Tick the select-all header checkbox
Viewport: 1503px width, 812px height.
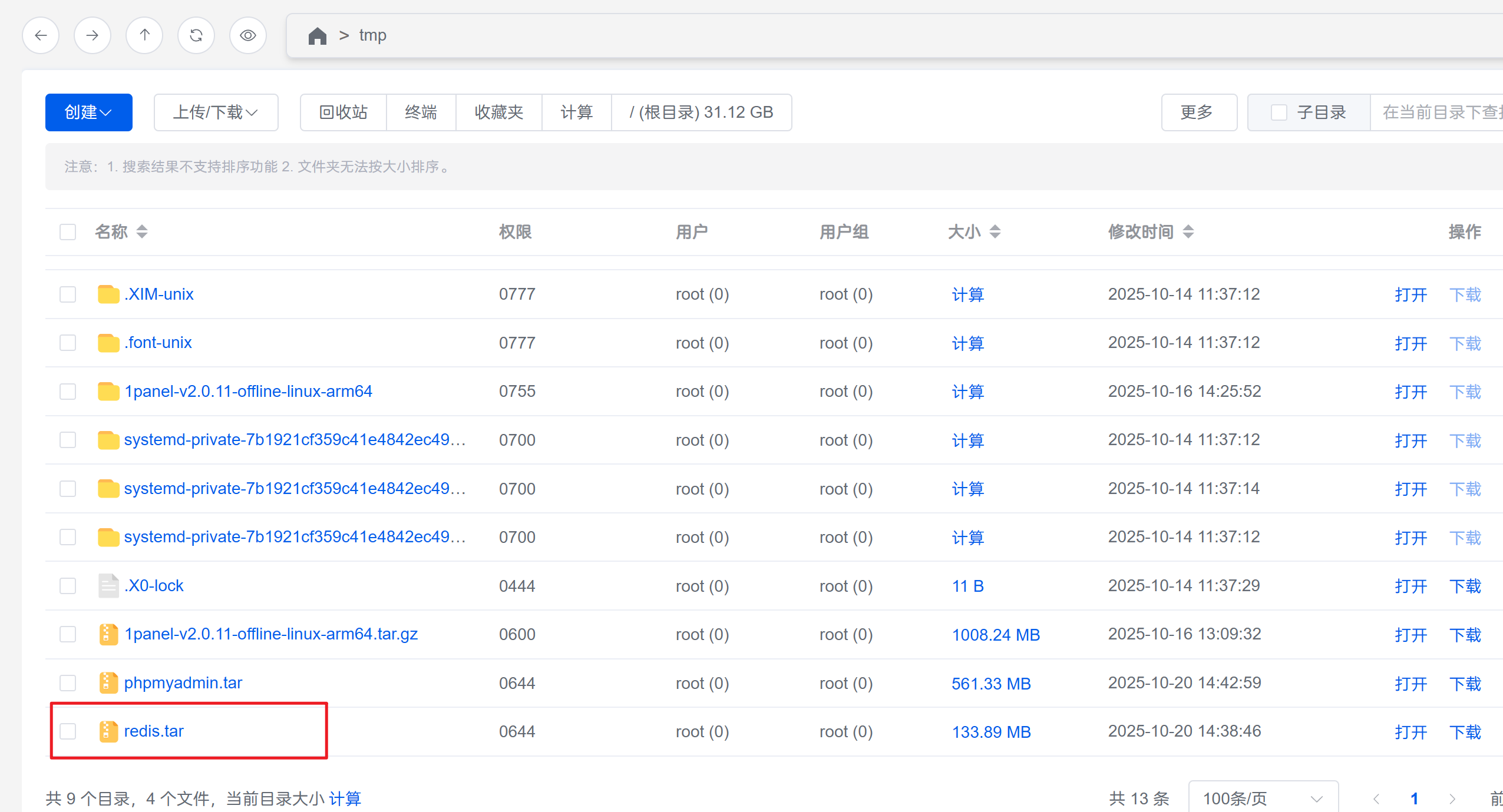point(68,232)
